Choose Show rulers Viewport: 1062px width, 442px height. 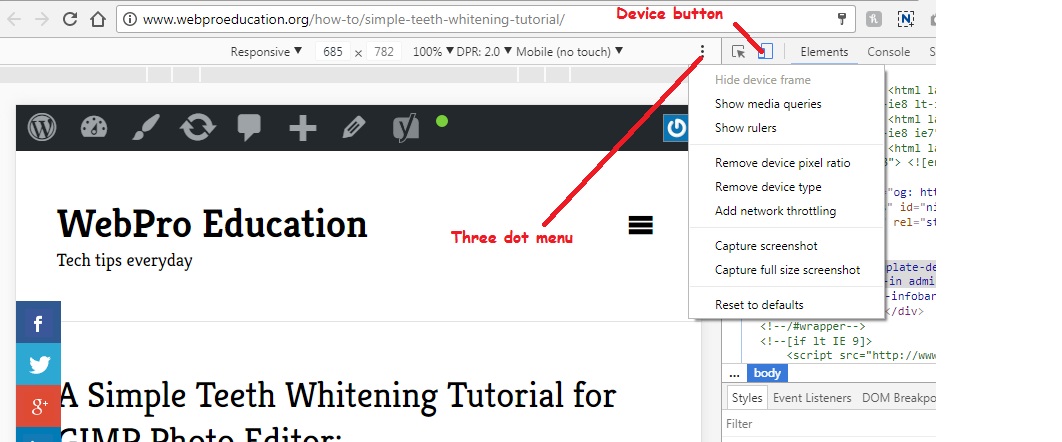pos(786,128)
